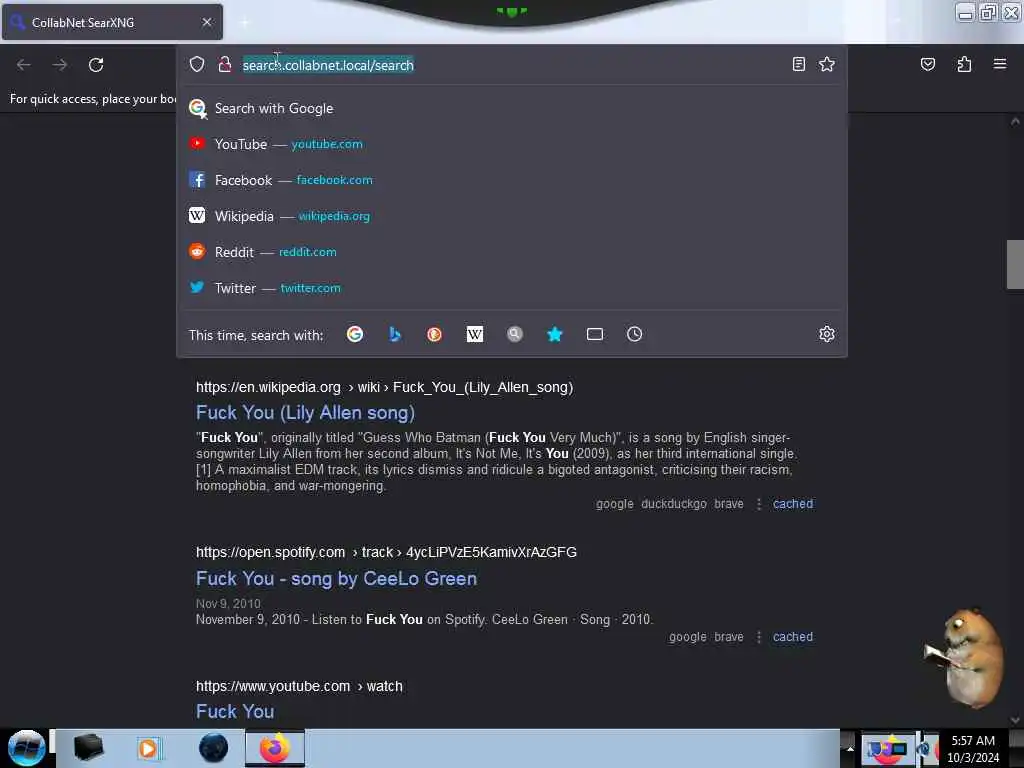
Task: Choose Facebook facebook.com suggestion
Action: click(511, 180)
